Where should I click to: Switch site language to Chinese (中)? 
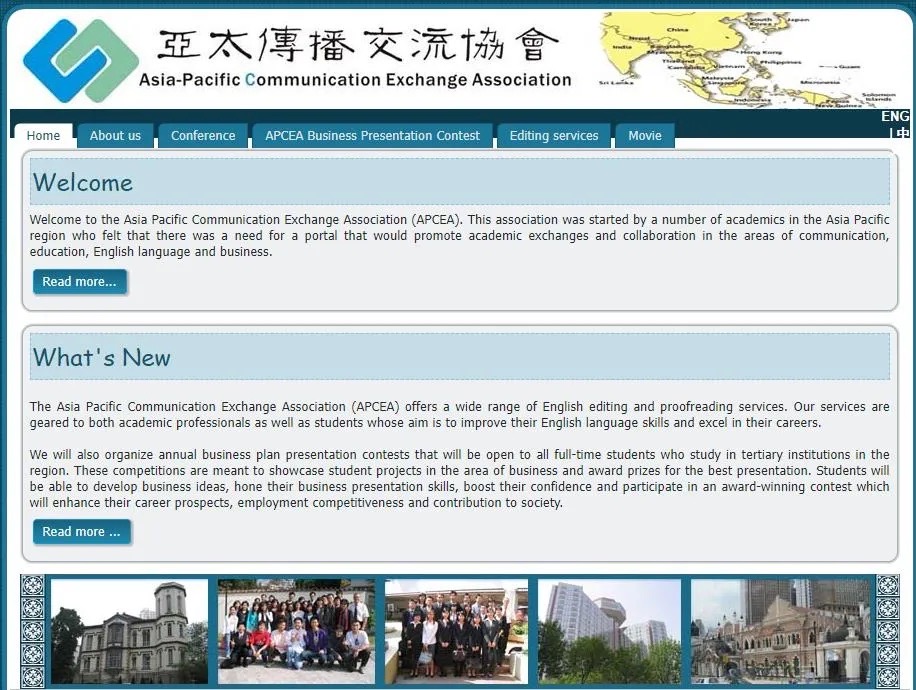[903, 133]
